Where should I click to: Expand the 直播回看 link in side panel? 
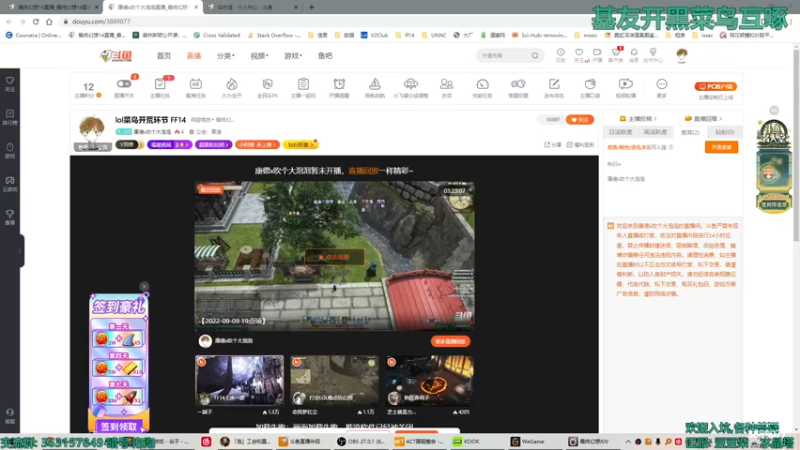point(703,118)
